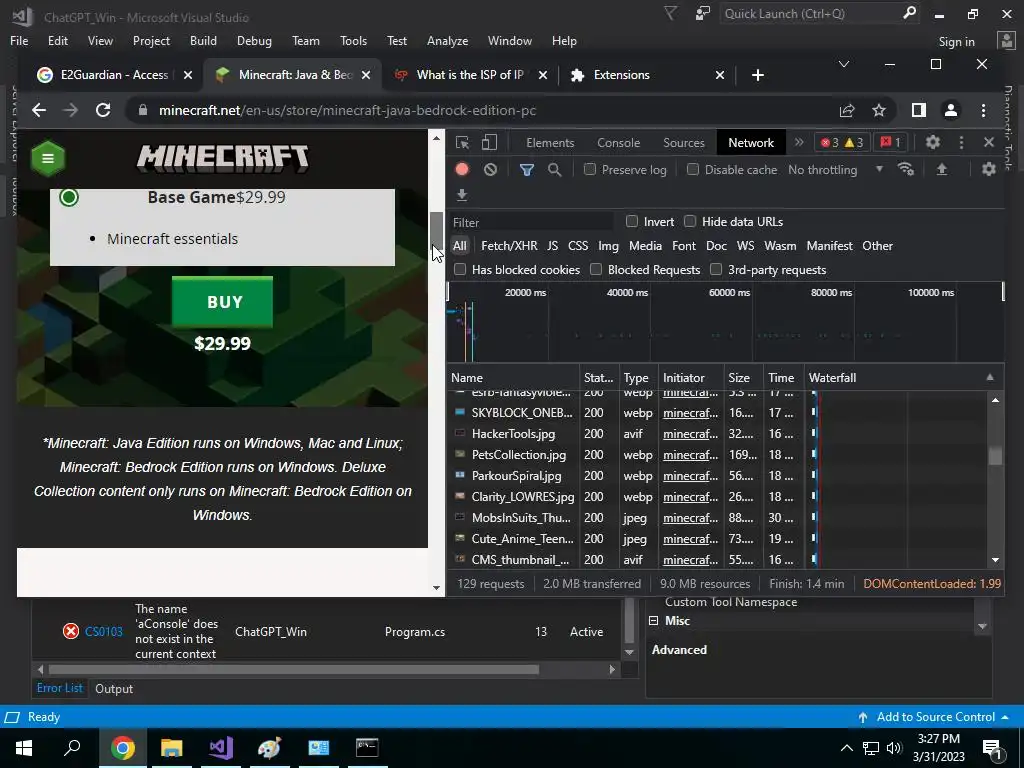1024x768 pixels.
Task: Open the Chrome profile avatar
Action: coord(951,110)
